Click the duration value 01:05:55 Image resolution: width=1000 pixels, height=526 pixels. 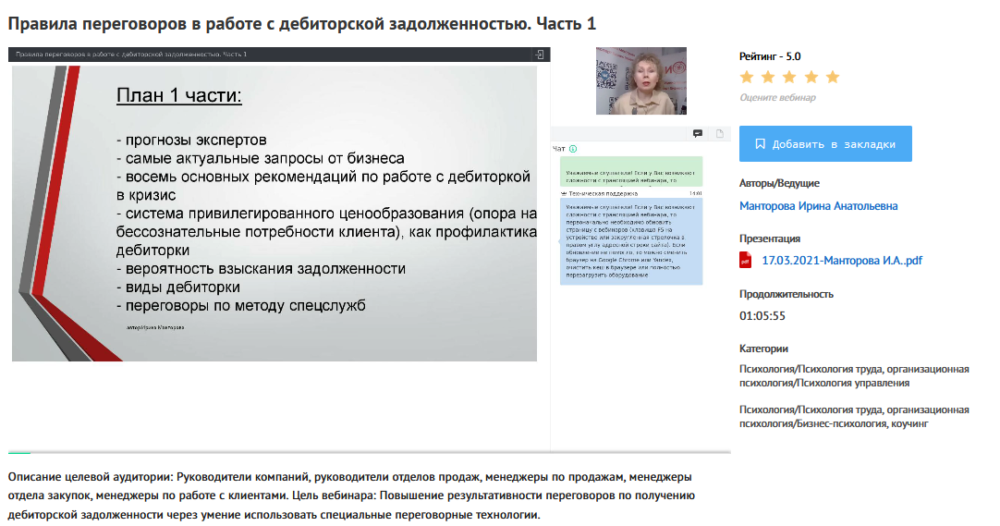762,316
